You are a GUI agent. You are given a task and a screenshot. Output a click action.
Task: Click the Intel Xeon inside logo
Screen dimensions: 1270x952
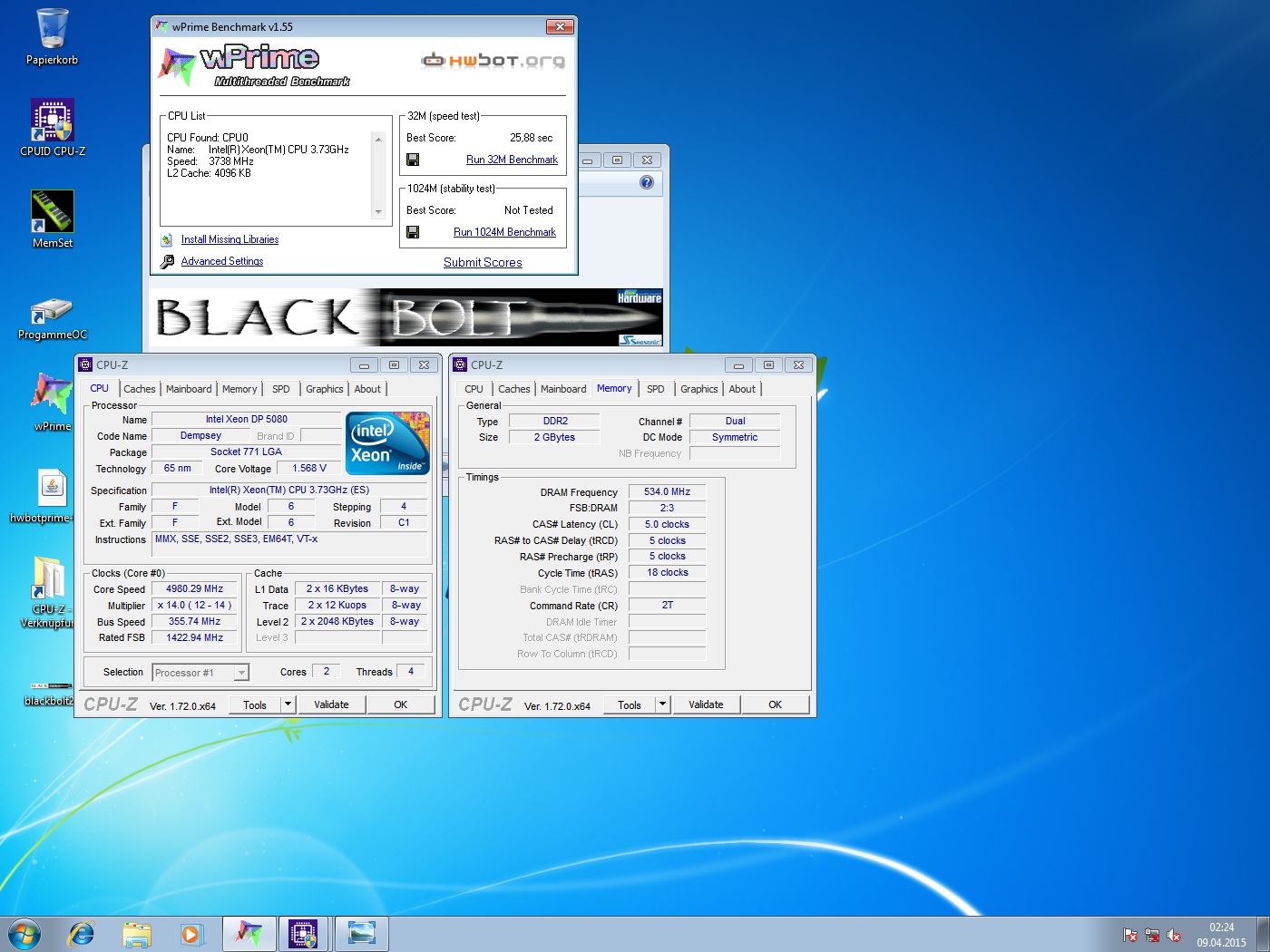pos(388,443)
